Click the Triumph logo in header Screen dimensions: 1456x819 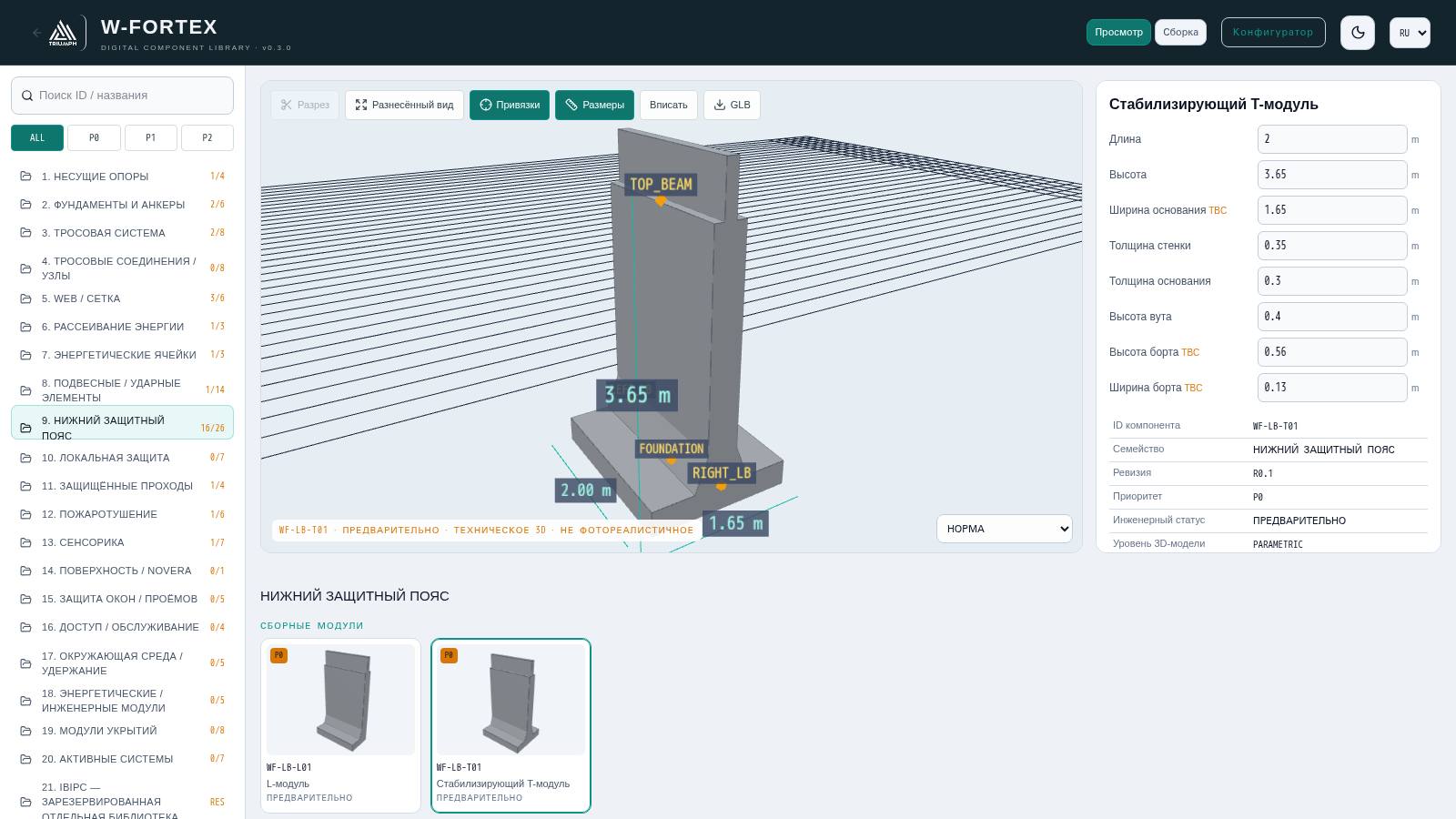[63, 33]
